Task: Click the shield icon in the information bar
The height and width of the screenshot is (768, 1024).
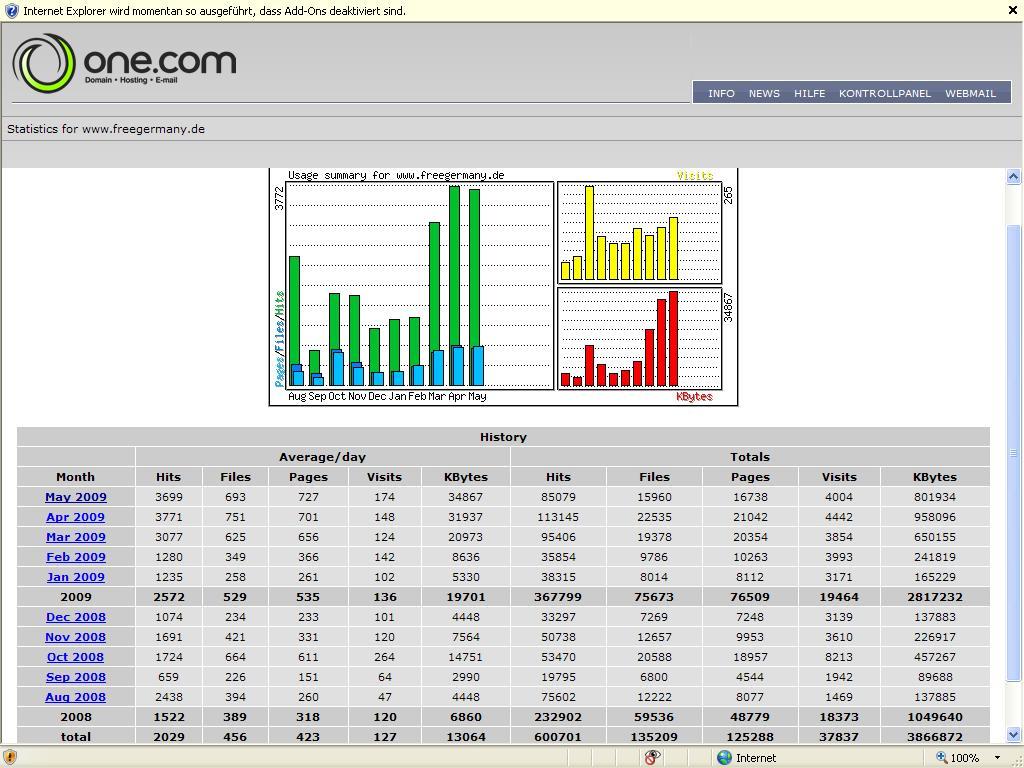Action: 11,11
